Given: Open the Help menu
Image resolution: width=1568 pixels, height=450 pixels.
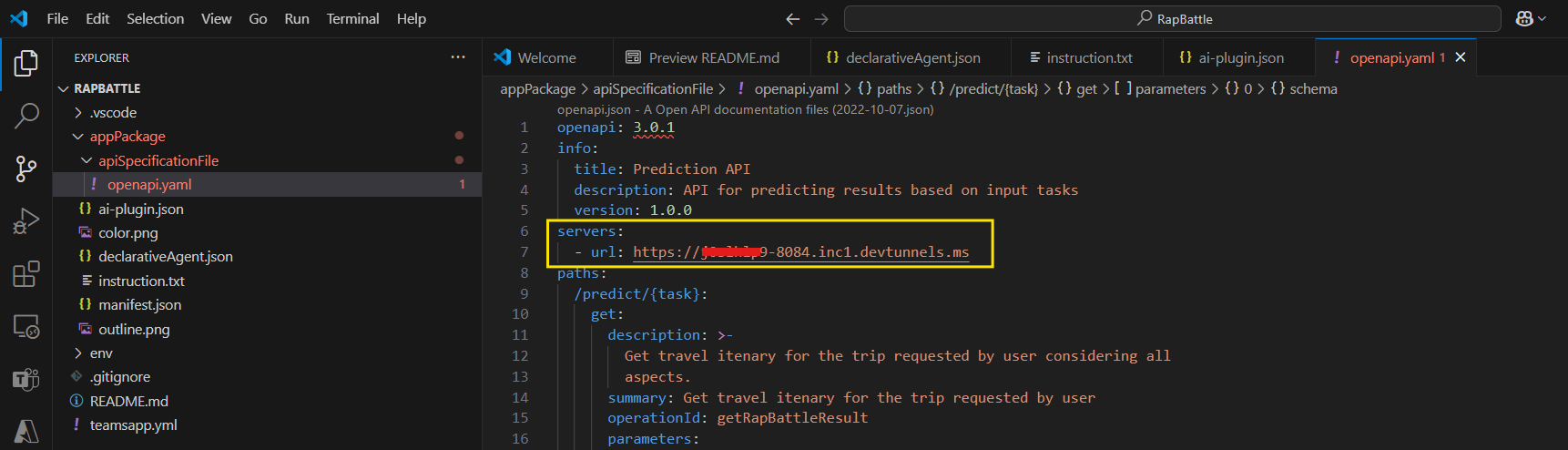Looking at the screenshot, I should coord(412,18).
